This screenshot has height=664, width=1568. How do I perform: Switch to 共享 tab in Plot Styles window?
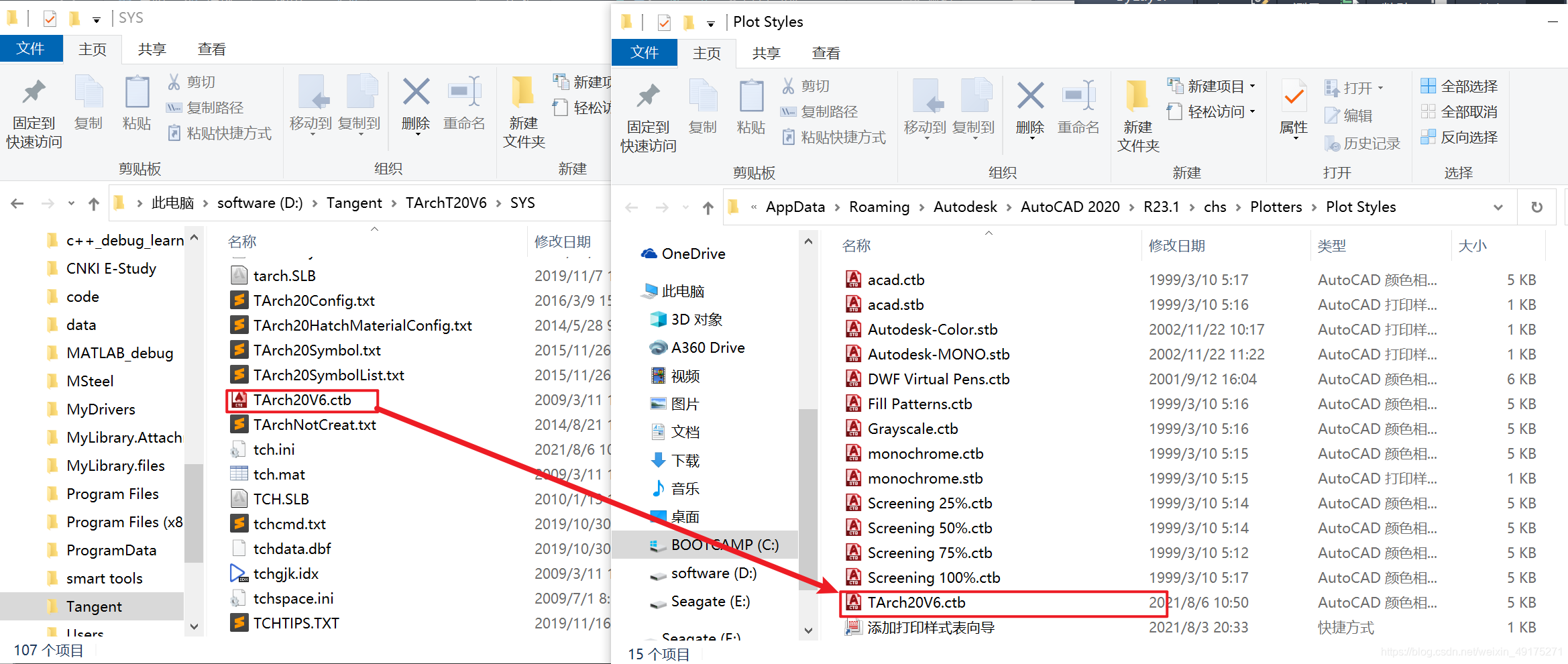[766, 53]
